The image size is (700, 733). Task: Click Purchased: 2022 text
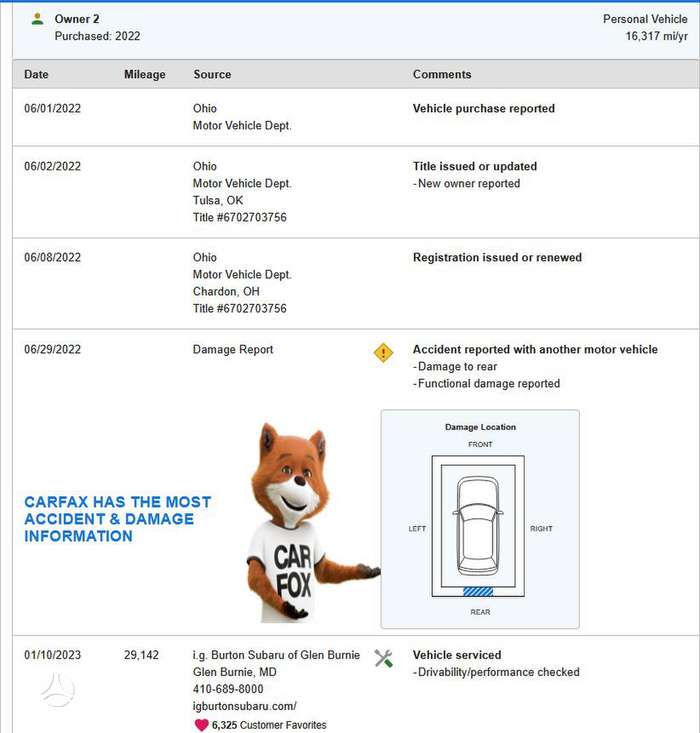[97, 36]
